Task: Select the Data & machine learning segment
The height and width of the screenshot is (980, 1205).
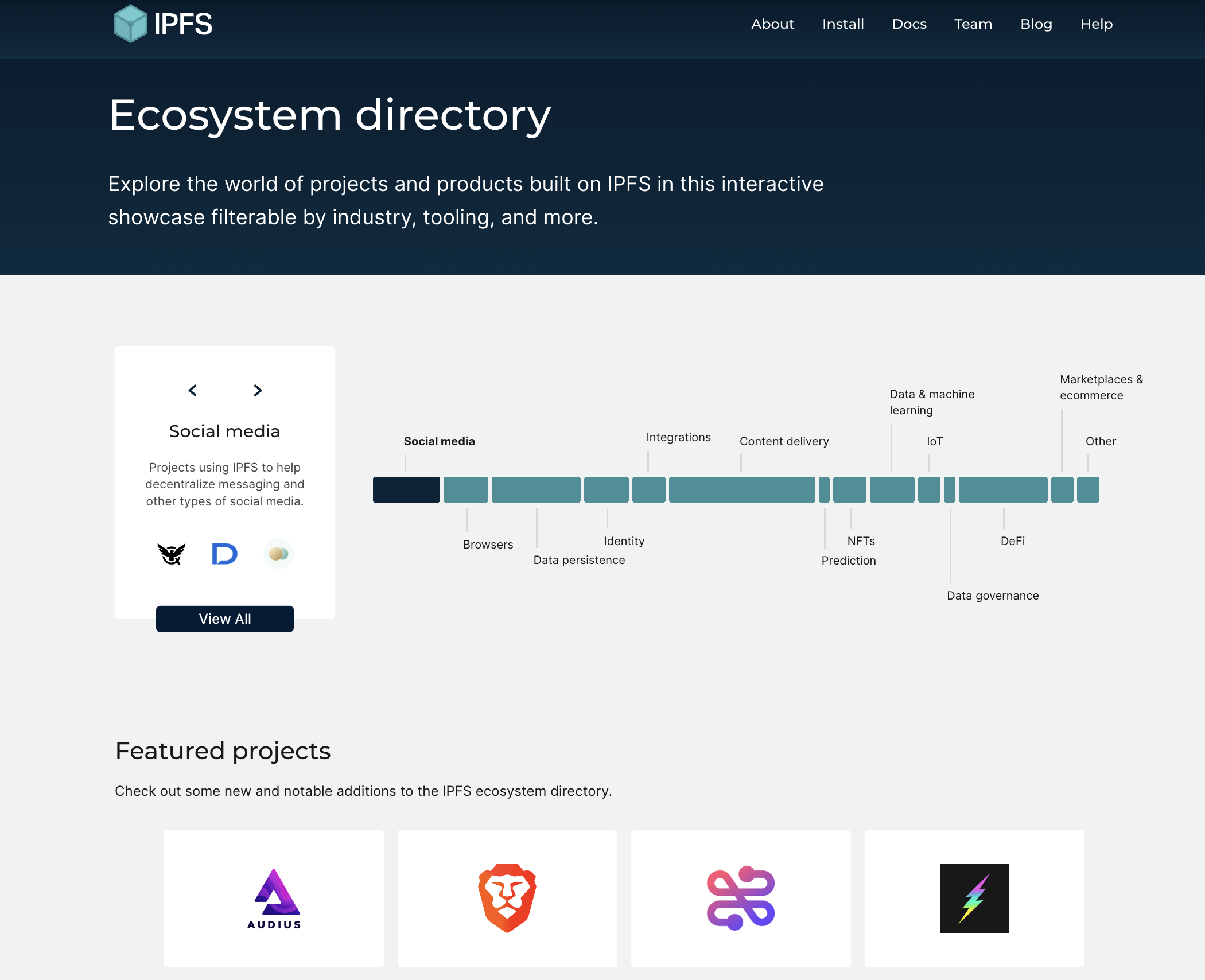Action: pos(892,489)
